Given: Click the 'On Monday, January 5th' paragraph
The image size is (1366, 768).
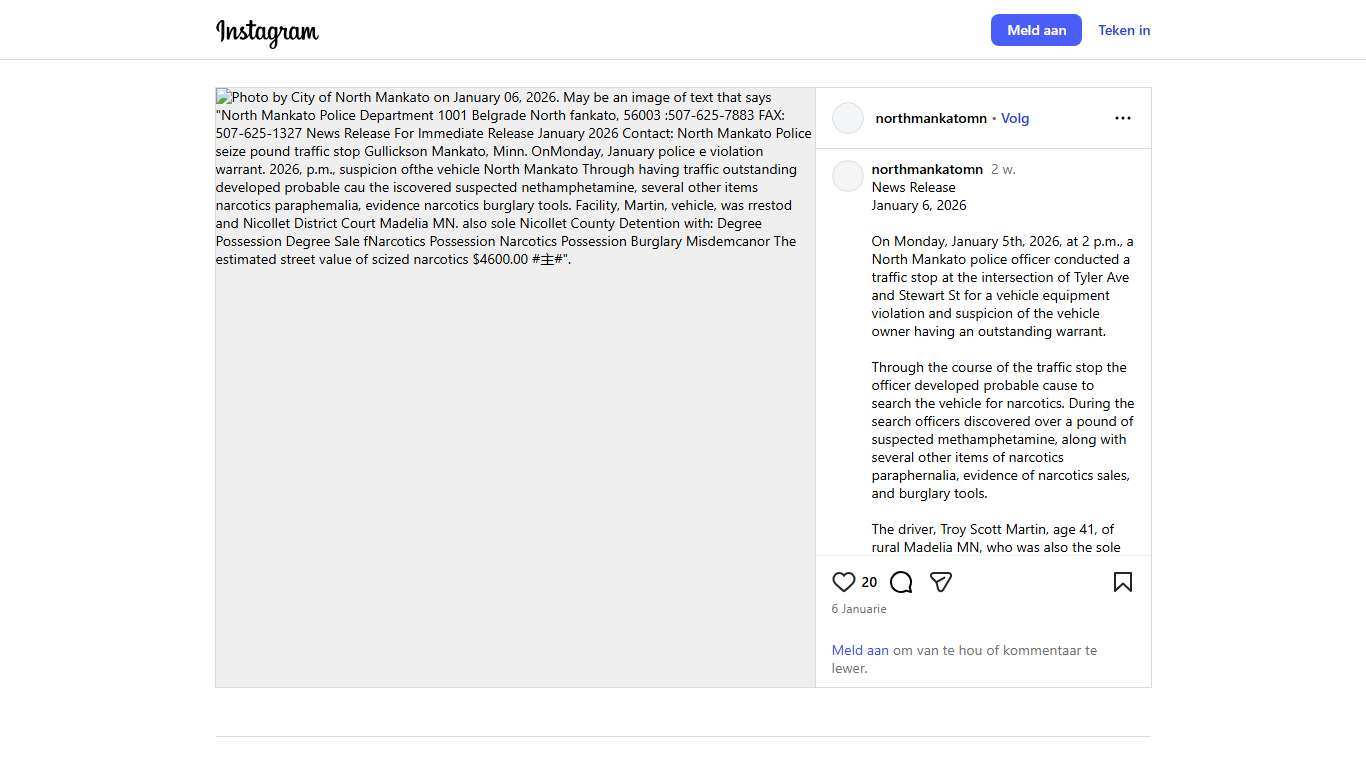Looking at the screenshot, I should click(1002, 286).
